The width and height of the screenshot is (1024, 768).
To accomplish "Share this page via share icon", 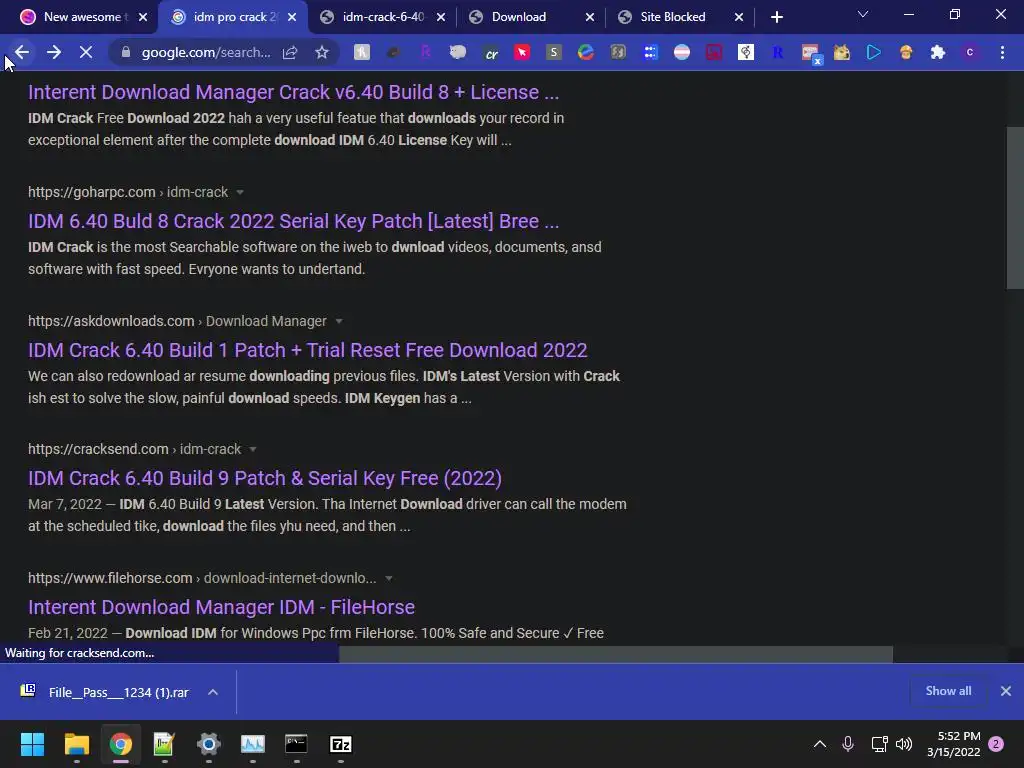I will point(290,52).
